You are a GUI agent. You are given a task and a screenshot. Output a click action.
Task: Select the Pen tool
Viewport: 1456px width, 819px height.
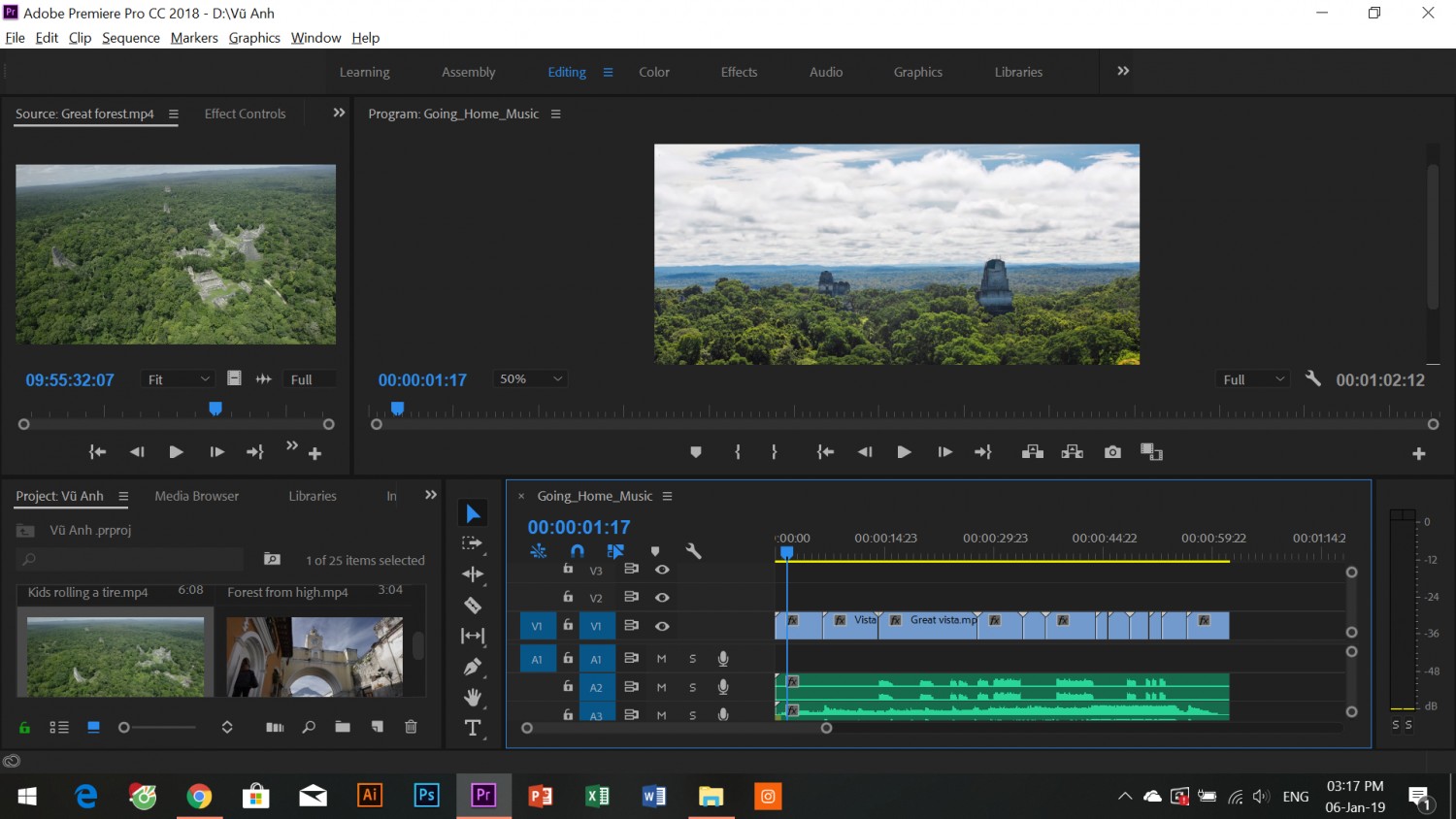point(473,667)
